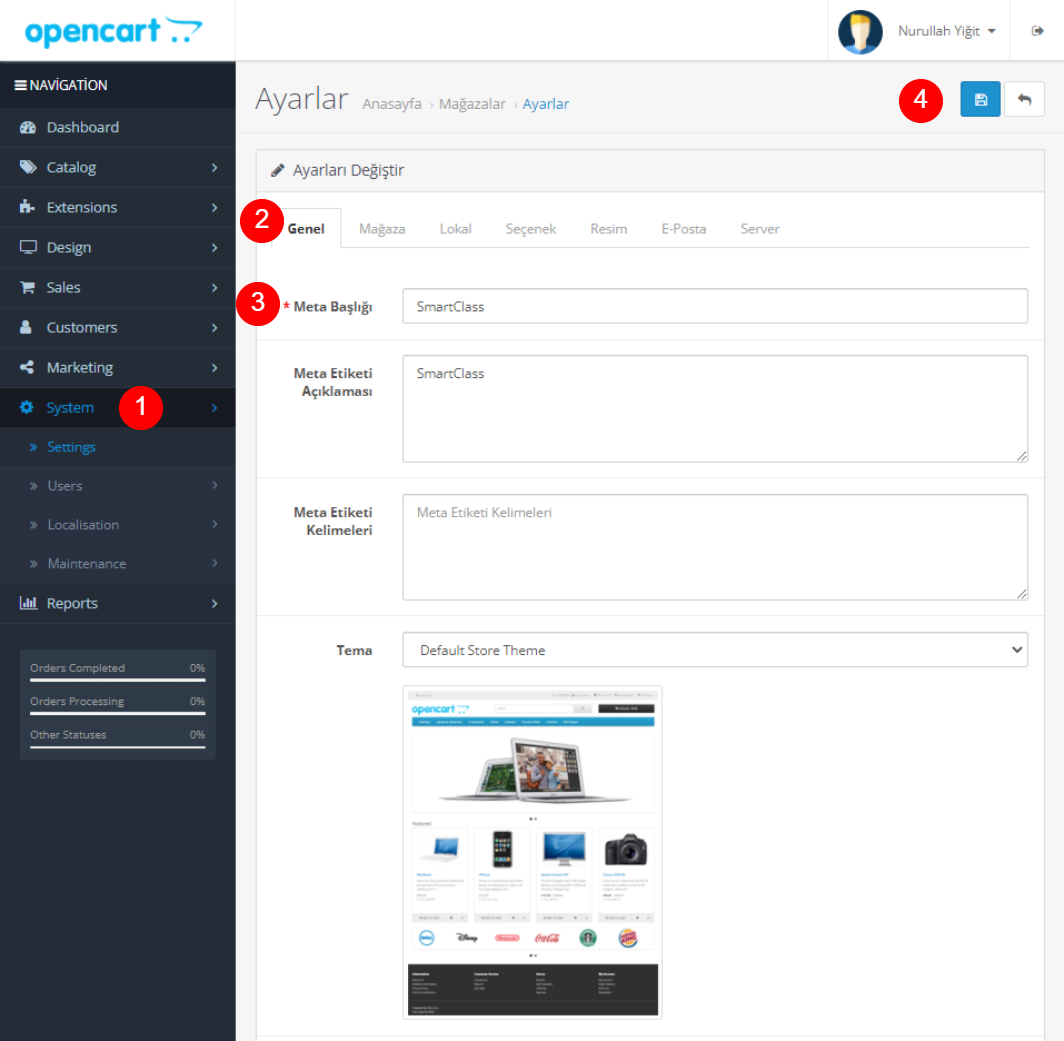
Task: Click the Sales shopping cart icon
Action: click(x=28, y=288)
